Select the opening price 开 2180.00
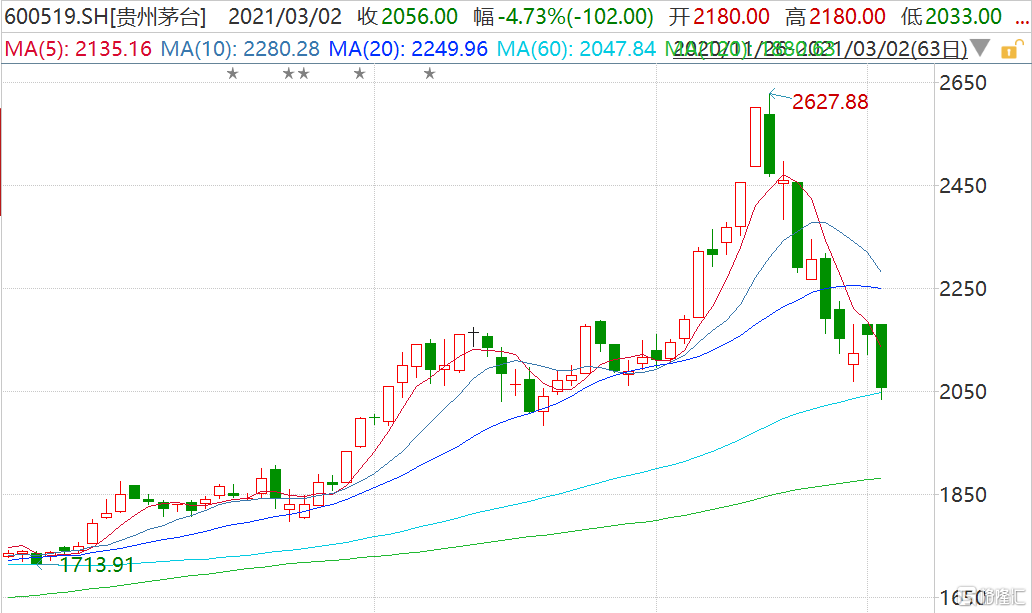This screenshot has height=613, width=1032. [x=719, y=16]
